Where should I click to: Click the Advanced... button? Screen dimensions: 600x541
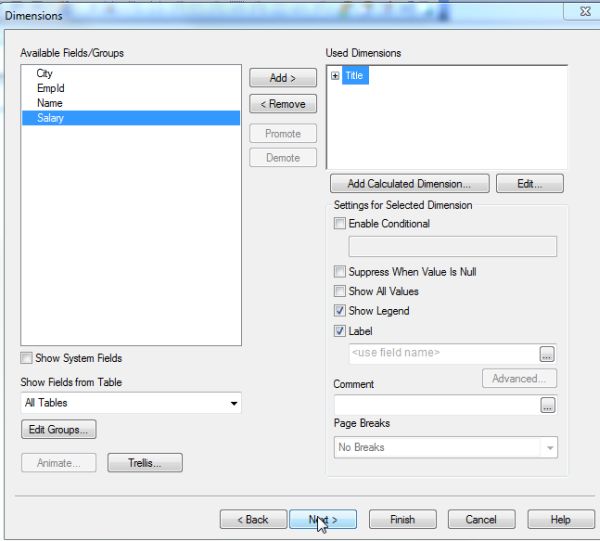(x=519, y=378)
